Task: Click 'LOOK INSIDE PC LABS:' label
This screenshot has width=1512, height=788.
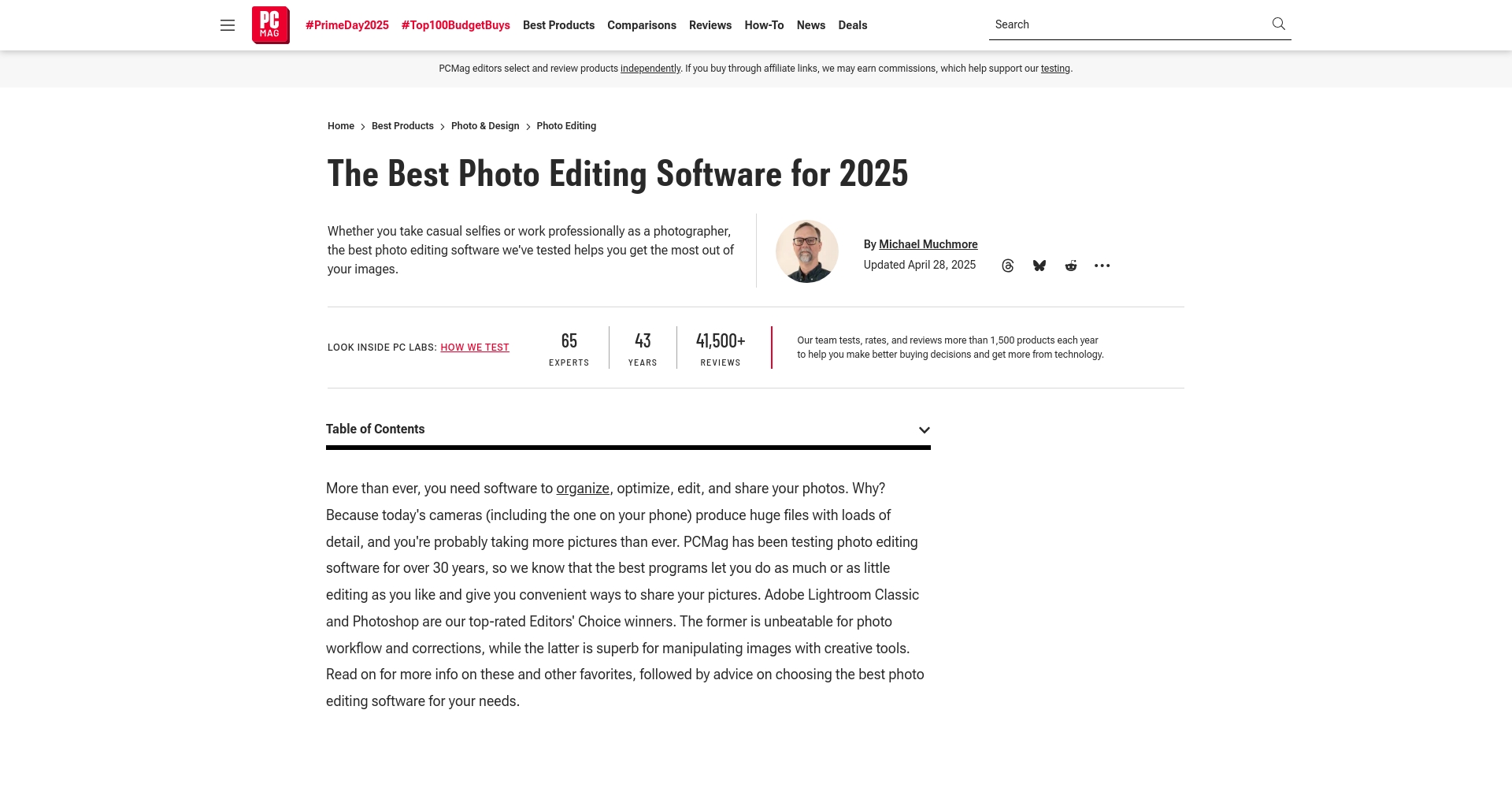Action: coord(382,348)
